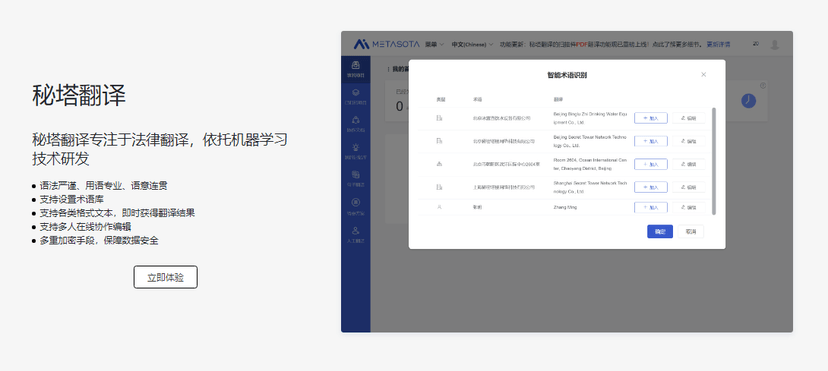Click the first sidebar briefcase icon
The height and width of the screenshot is (371, 828).
355,65
